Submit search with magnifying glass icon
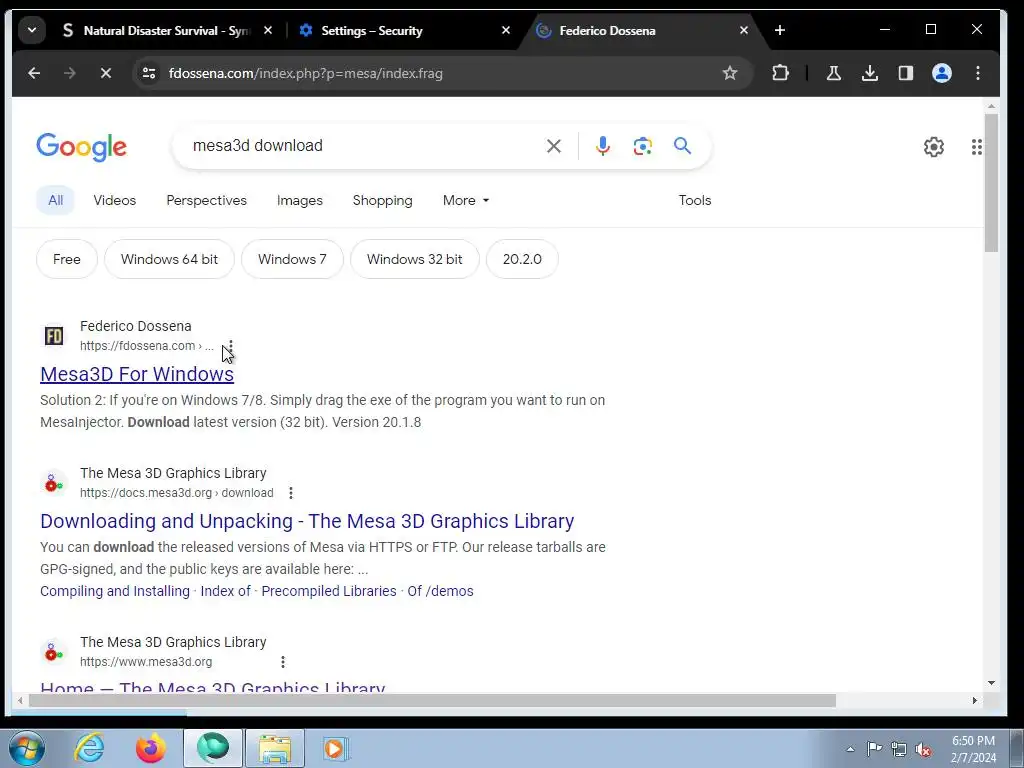The height and width of the screenshot is (768, 1024). [682, 146]
